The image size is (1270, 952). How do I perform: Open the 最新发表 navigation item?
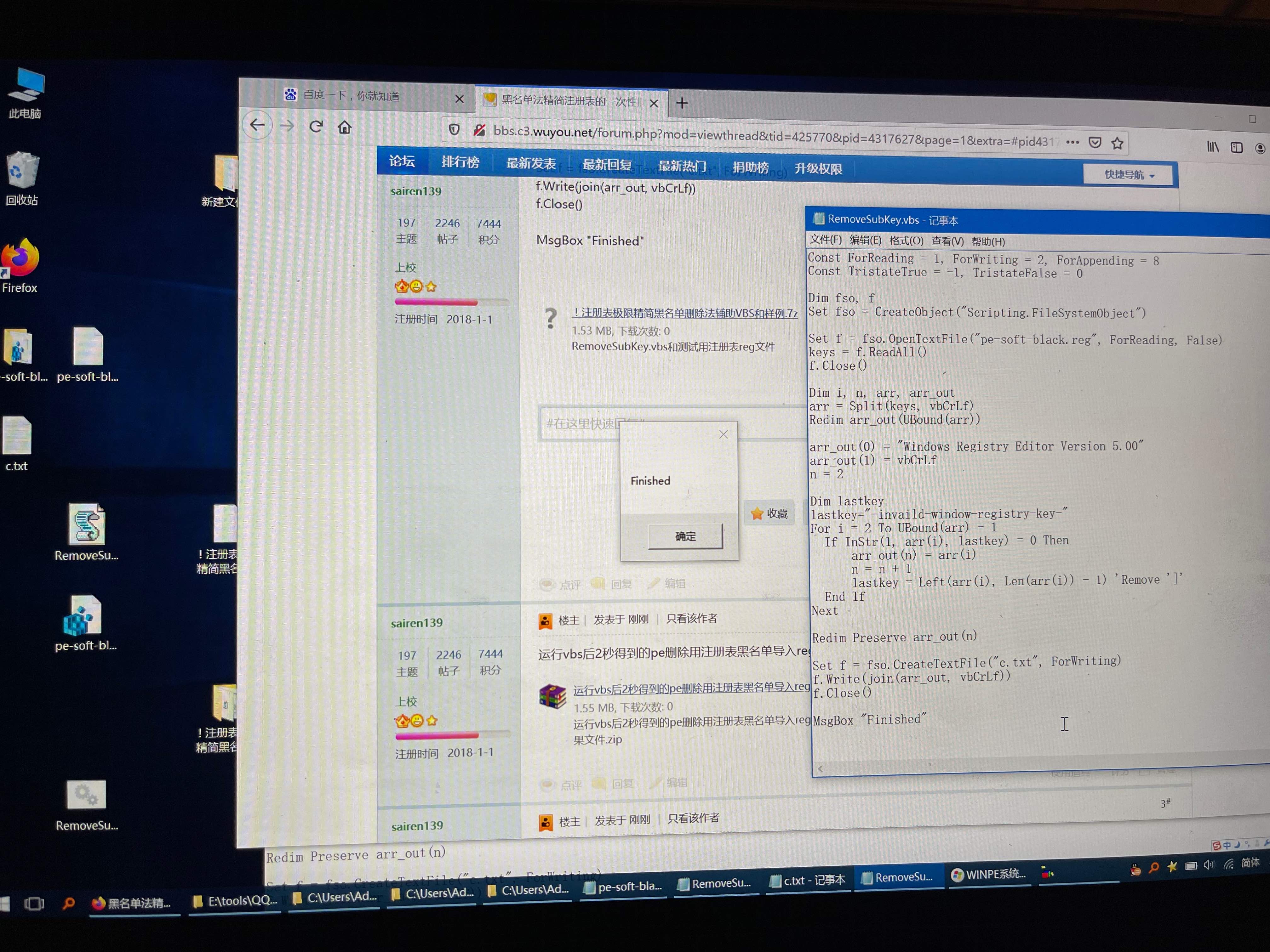[x=530, y=163]
